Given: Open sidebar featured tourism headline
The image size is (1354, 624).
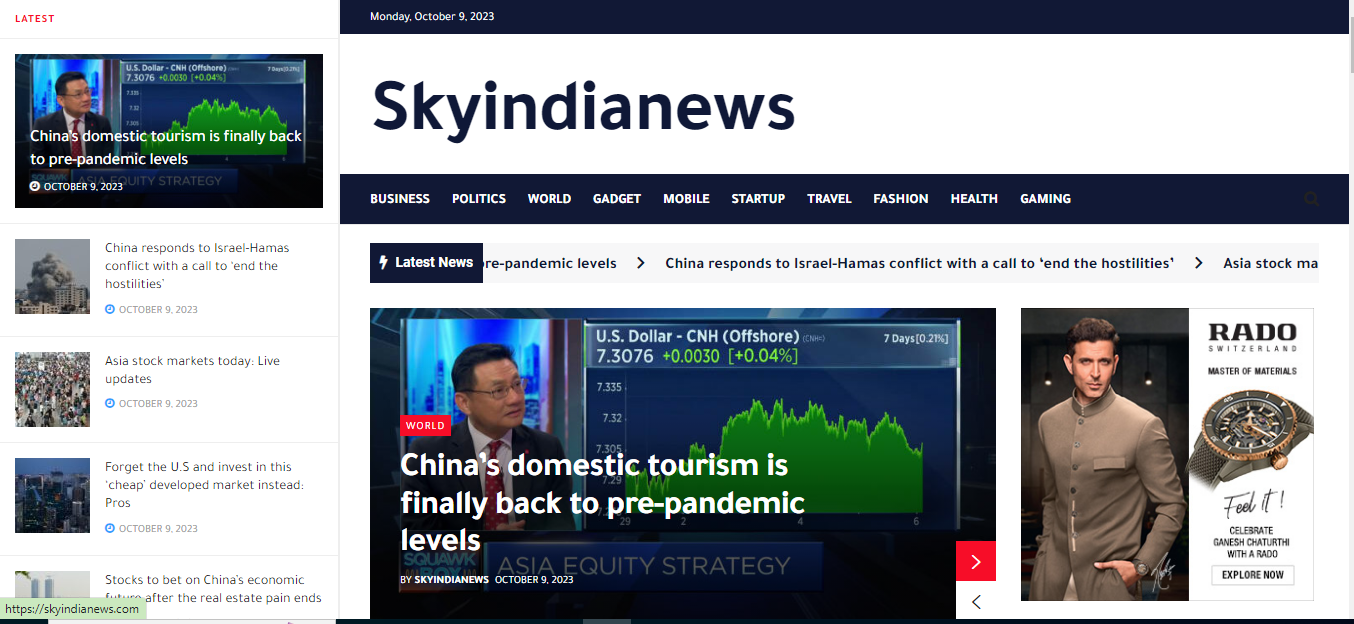Looking at the screenshot, I should (166, 147).
